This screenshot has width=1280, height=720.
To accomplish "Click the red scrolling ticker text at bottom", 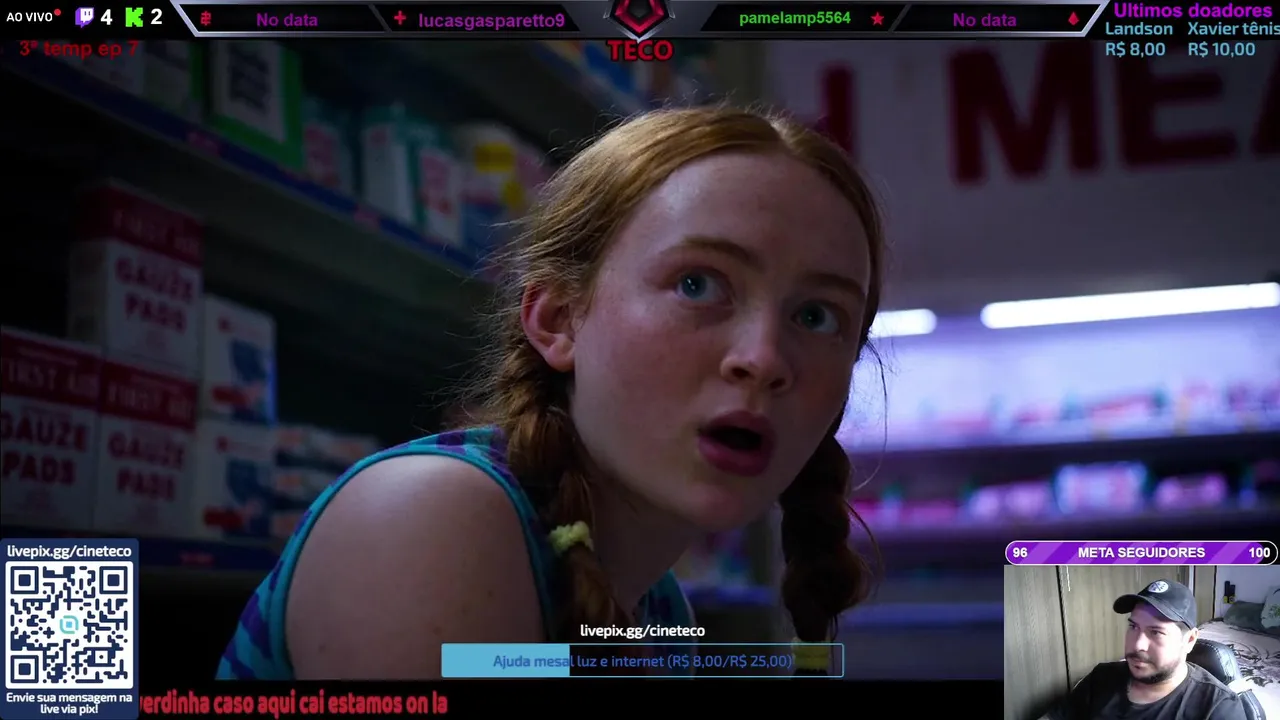I will point(292,703).
